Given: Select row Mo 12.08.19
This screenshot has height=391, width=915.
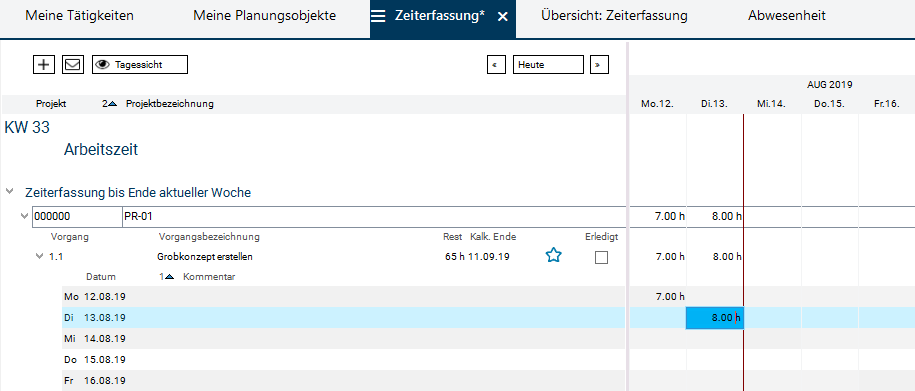Looking at the screenshot, I should pos(343,297).
